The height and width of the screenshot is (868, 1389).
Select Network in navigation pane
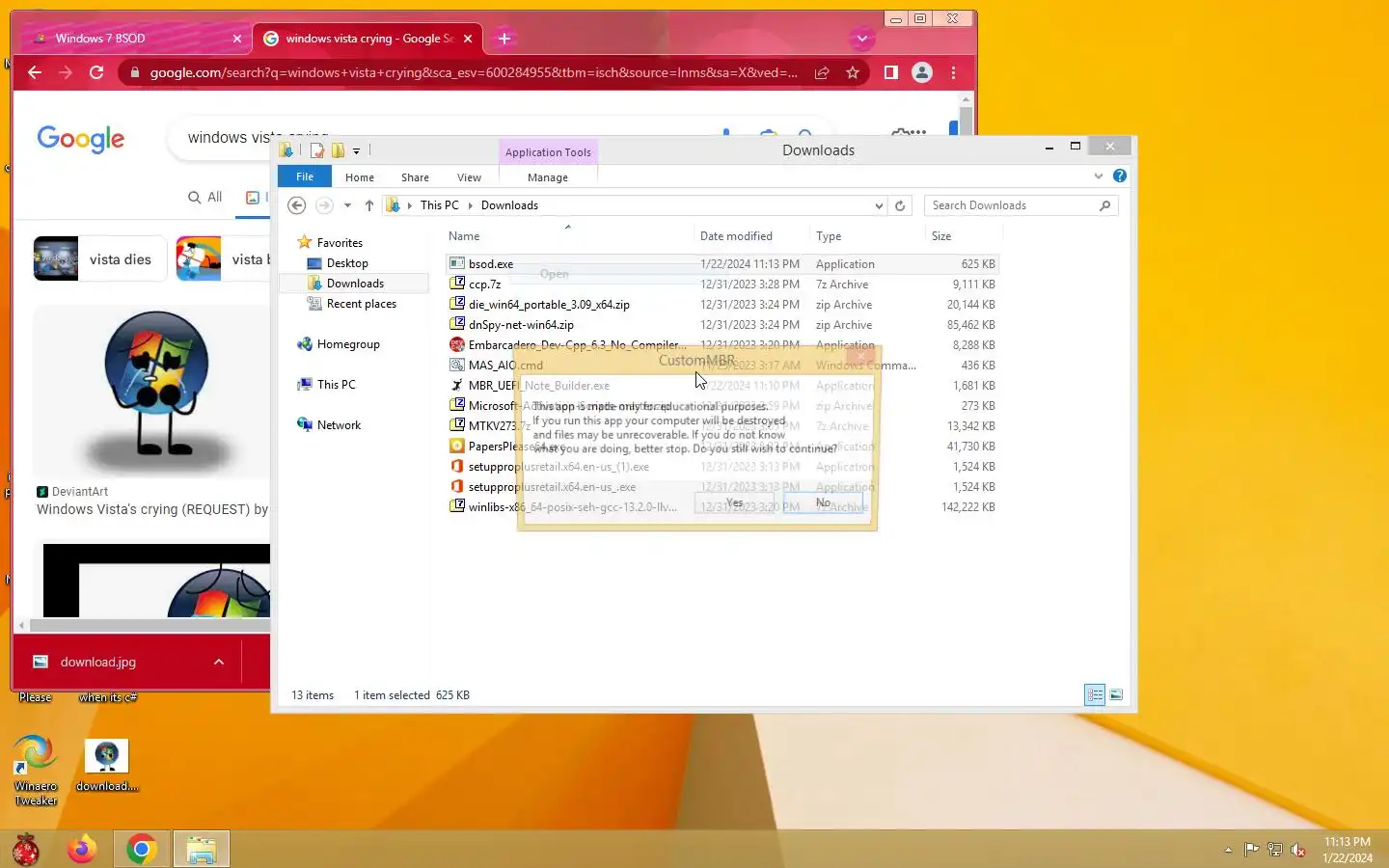coord(339,425)
